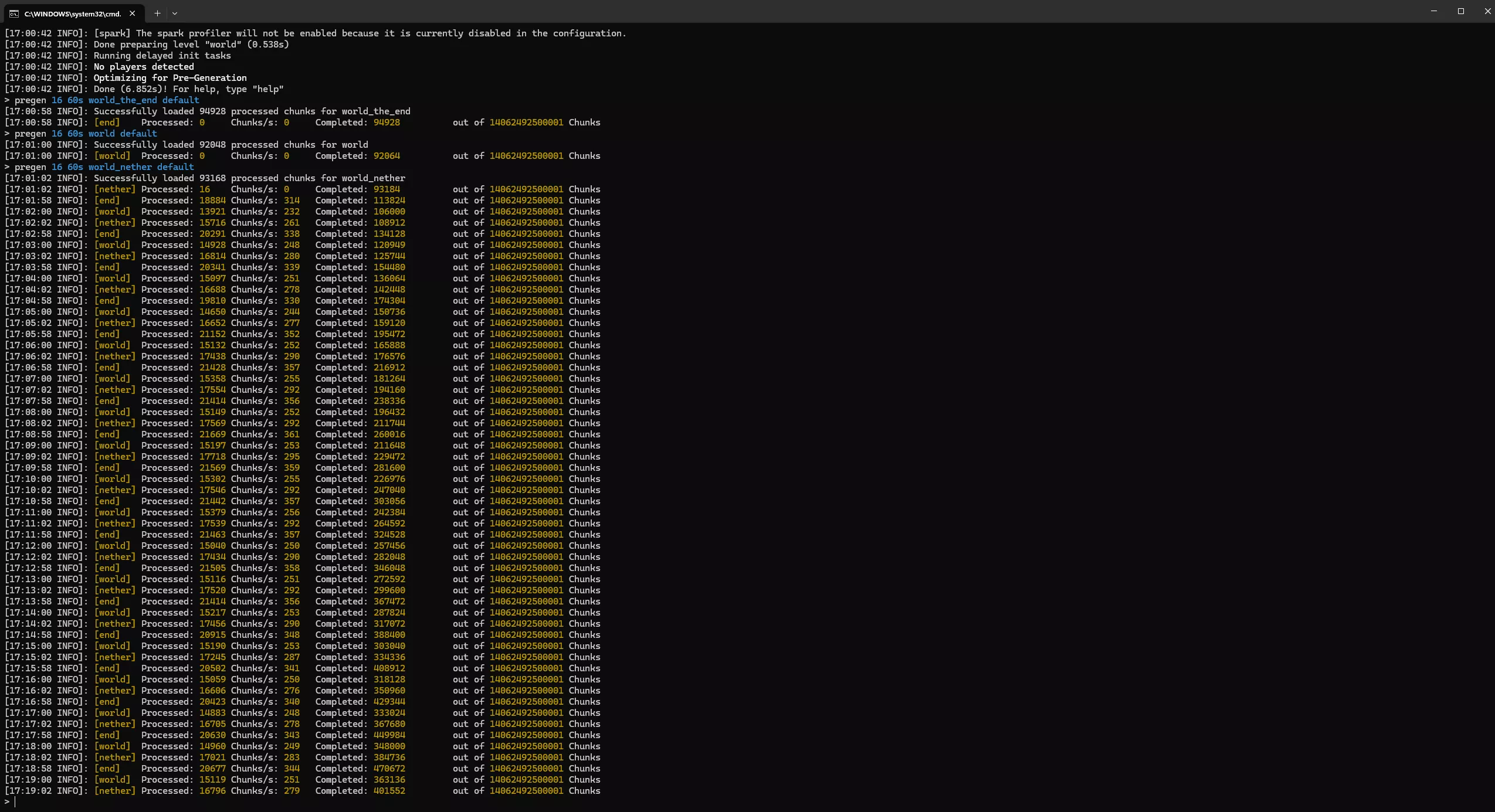Viewport: 1495px width, 812px height.
Task: Click Completed value 287824 at 17:14:00
Action: tap(389, 613)
